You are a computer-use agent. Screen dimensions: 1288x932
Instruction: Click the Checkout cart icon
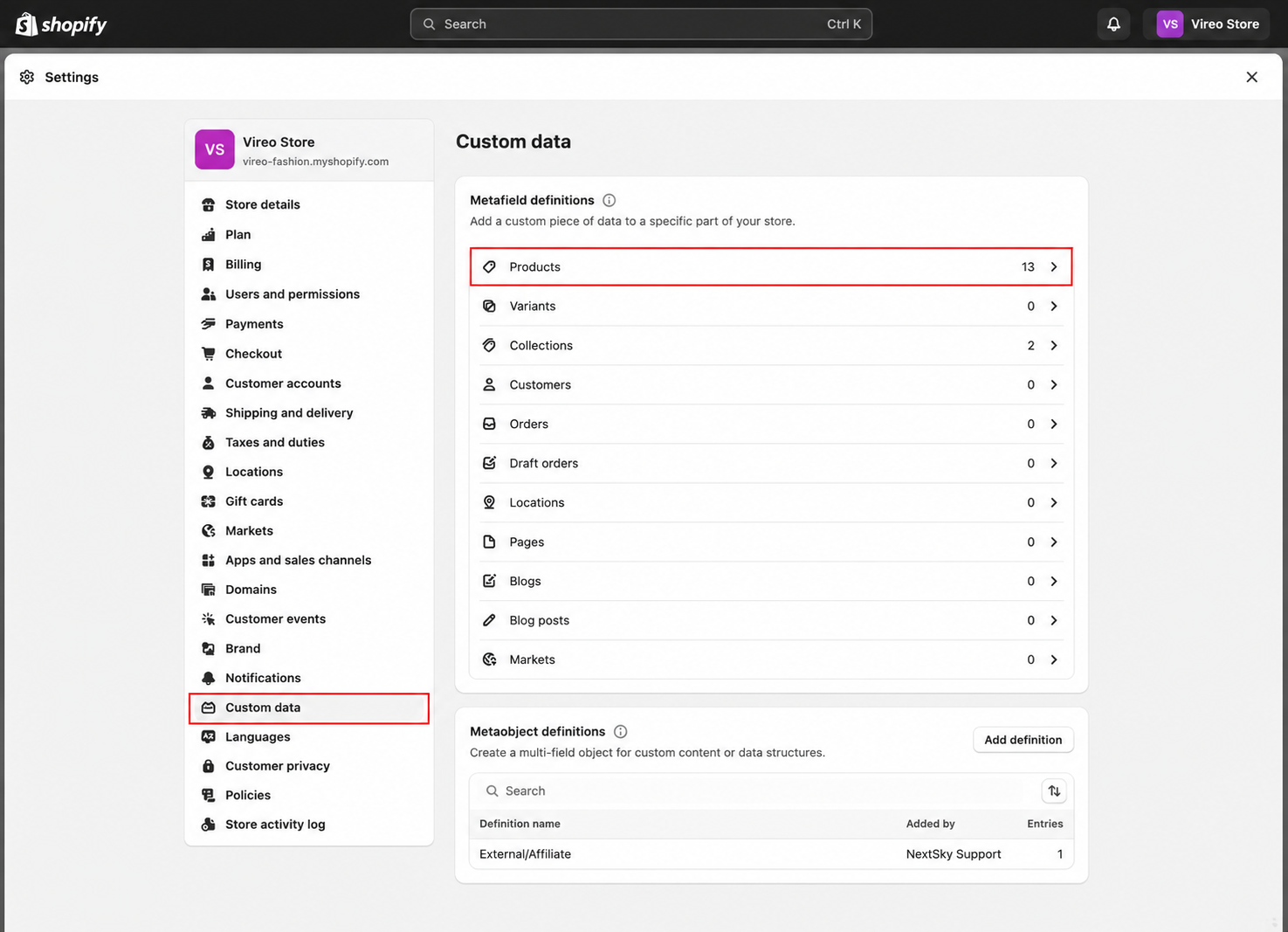click(x=208, y=353)
